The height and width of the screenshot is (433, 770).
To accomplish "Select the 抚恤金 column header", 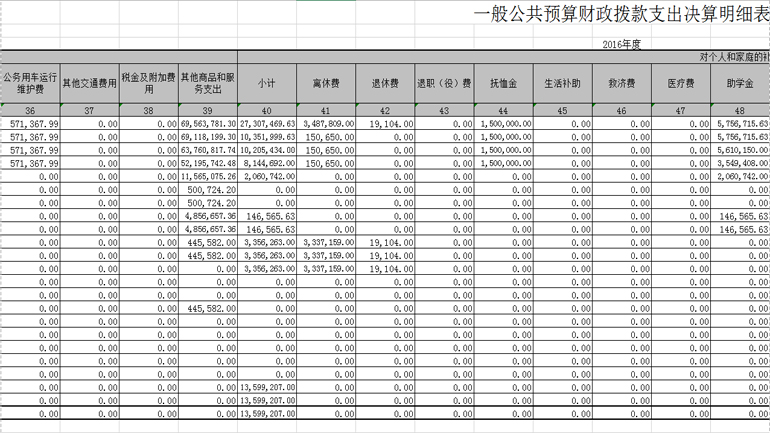I will pos(504,83).
